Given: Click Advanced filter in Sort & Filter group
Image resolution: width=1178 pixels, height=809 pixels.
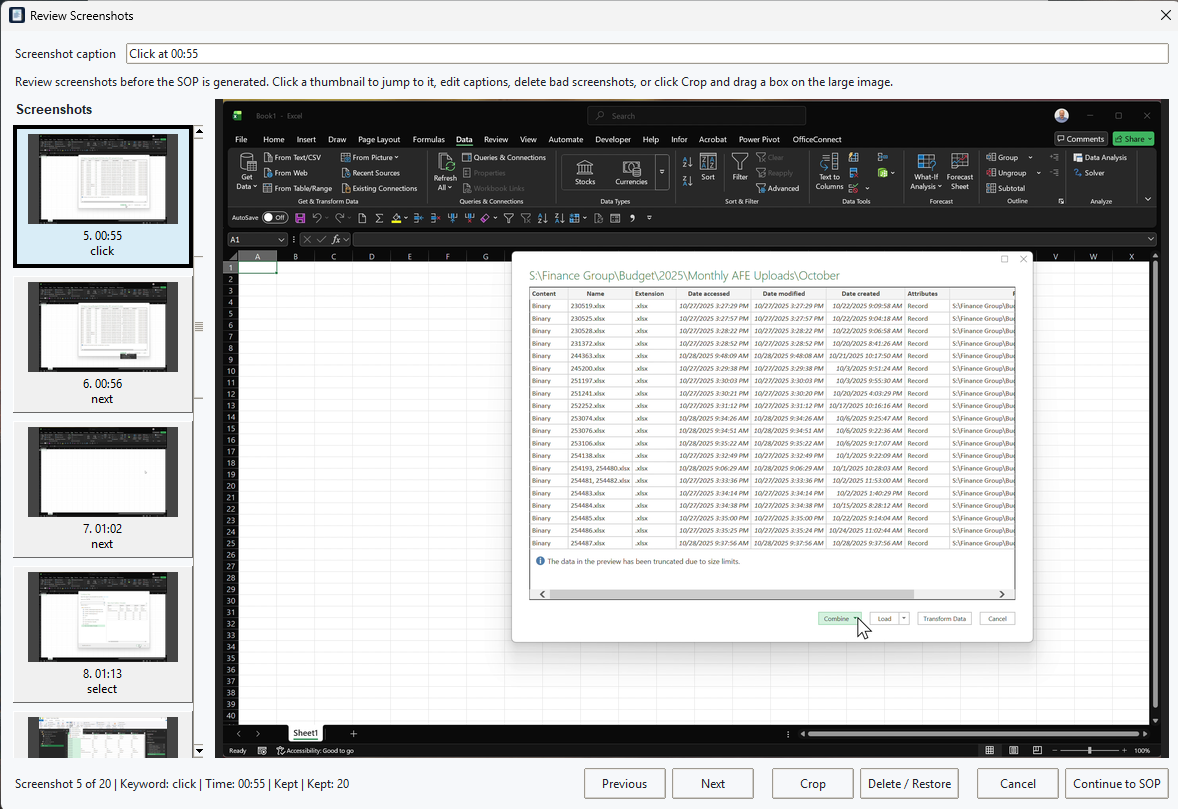Looking at the screenshot, I should [778, 189].
